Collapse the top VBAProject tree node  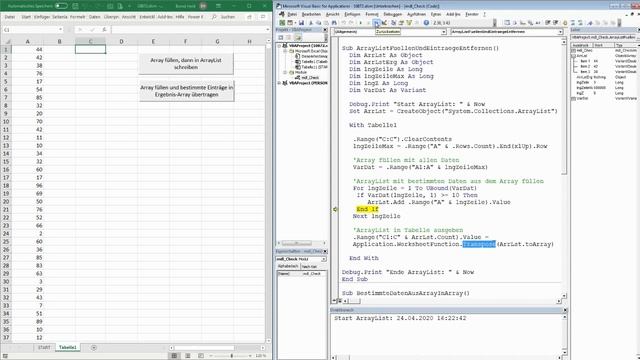(x=280, y=46)
